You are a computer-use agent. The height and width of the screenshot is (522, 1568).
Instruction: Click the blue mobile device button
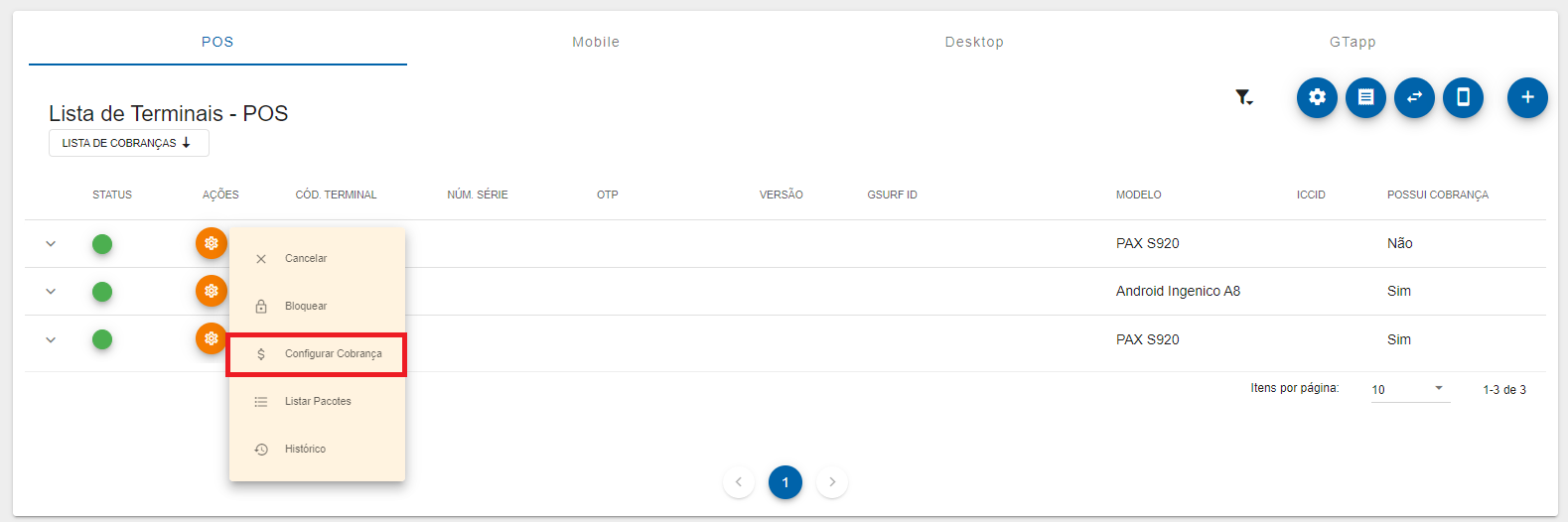[x=1463, y=97]
